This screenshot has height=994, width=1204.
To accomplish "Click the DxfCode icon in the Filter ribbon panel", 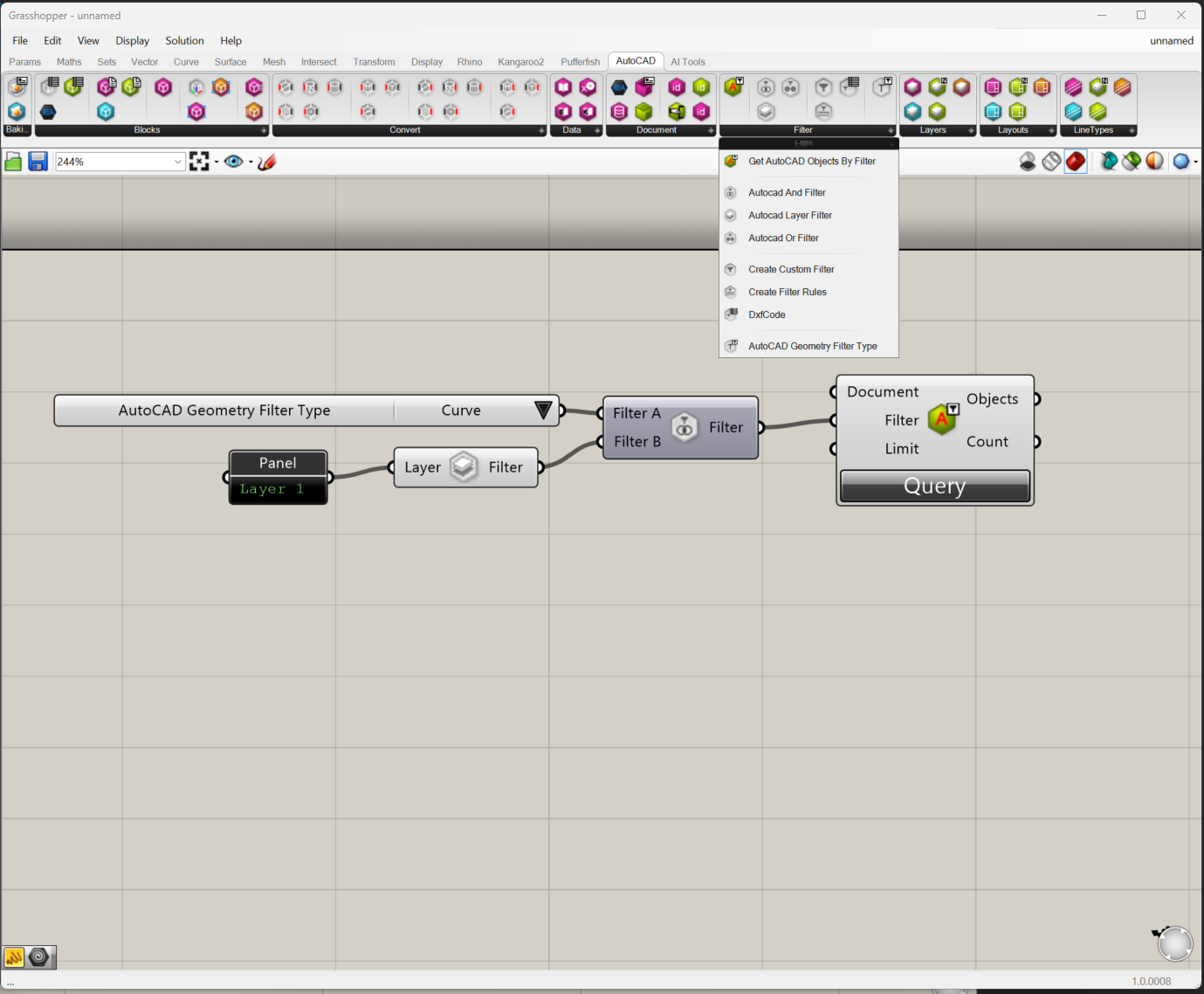I will click(850, 86).
